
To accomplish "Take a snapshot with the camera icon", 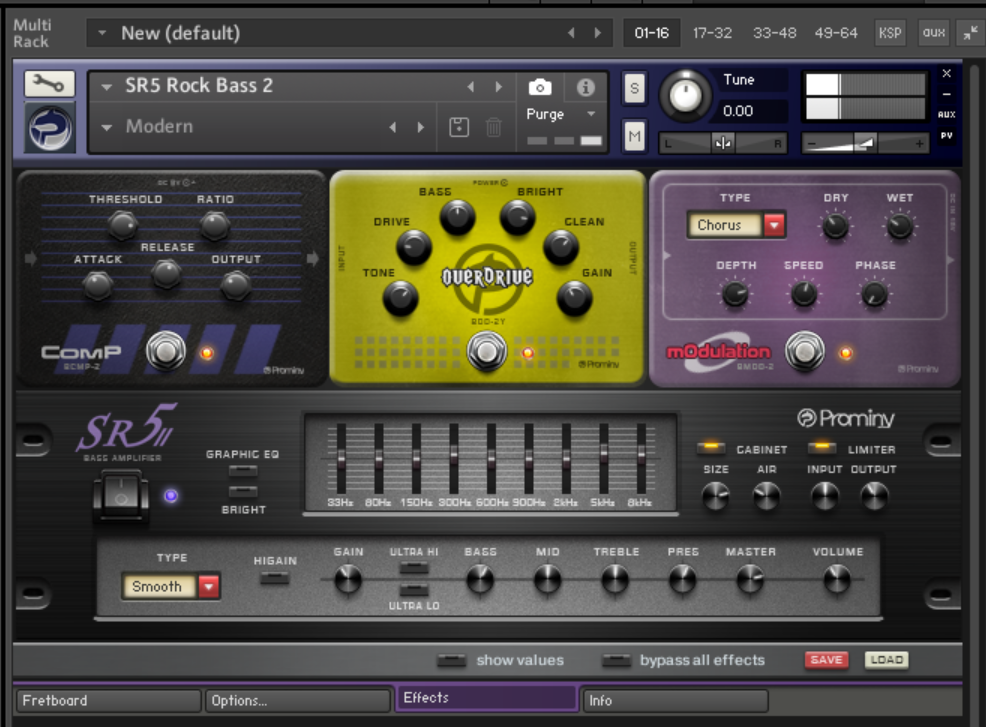I will (x=540, y=87).
